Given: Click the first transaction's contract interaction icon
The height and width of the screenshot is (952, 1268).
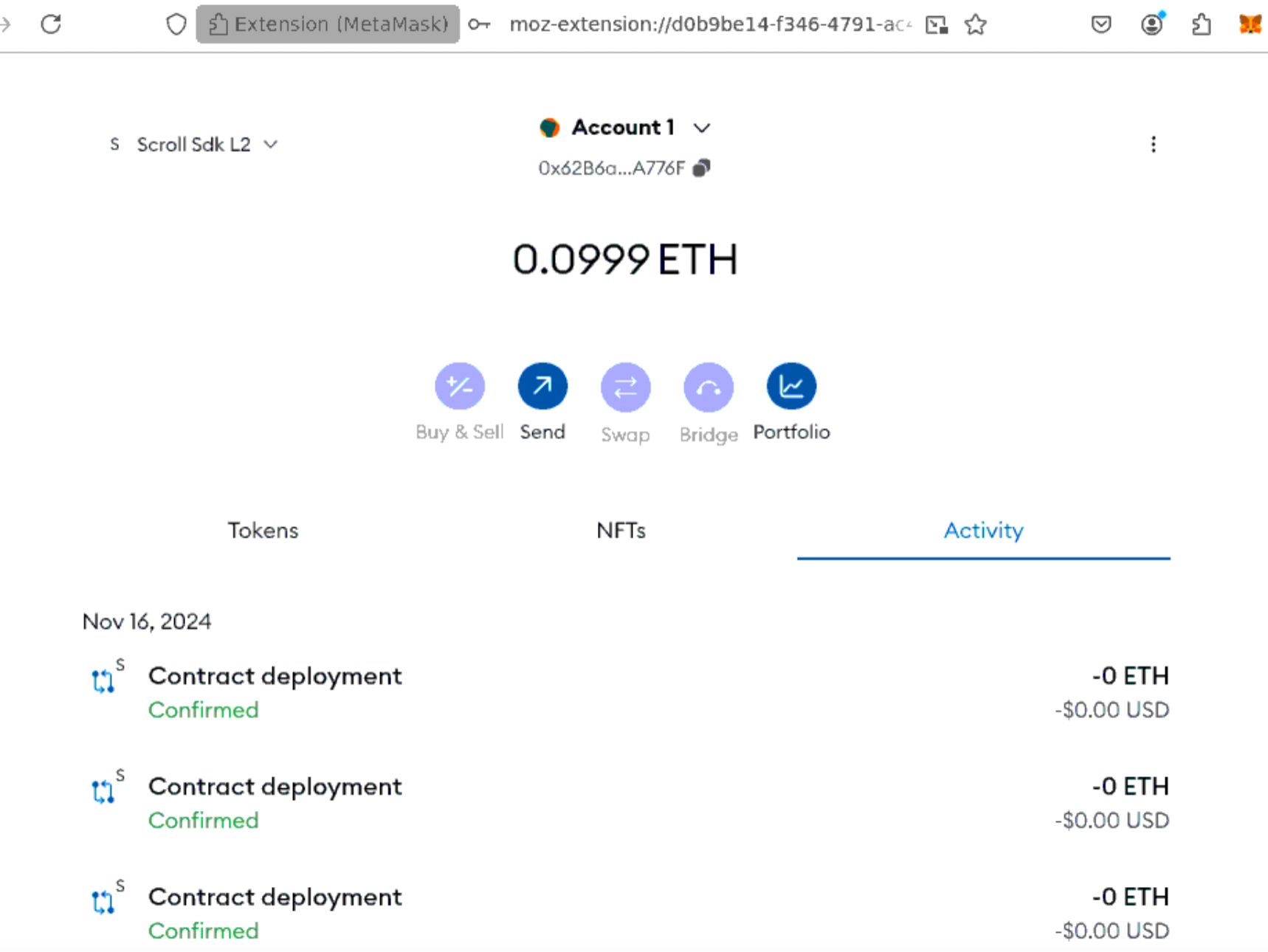Looking at the screenshot, I should [103, 680].
